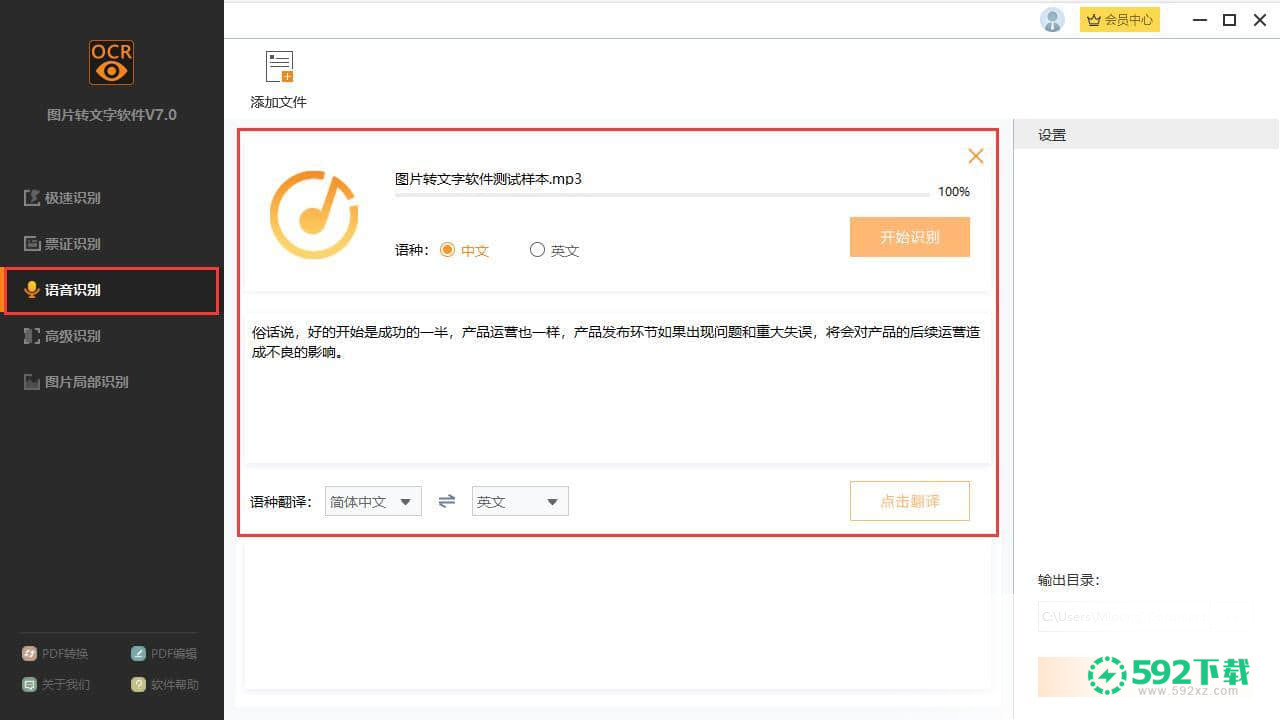Click the recognized text result area
Image resolution: width=1280 pixels, height=720 pixels.
click(618, 389)
